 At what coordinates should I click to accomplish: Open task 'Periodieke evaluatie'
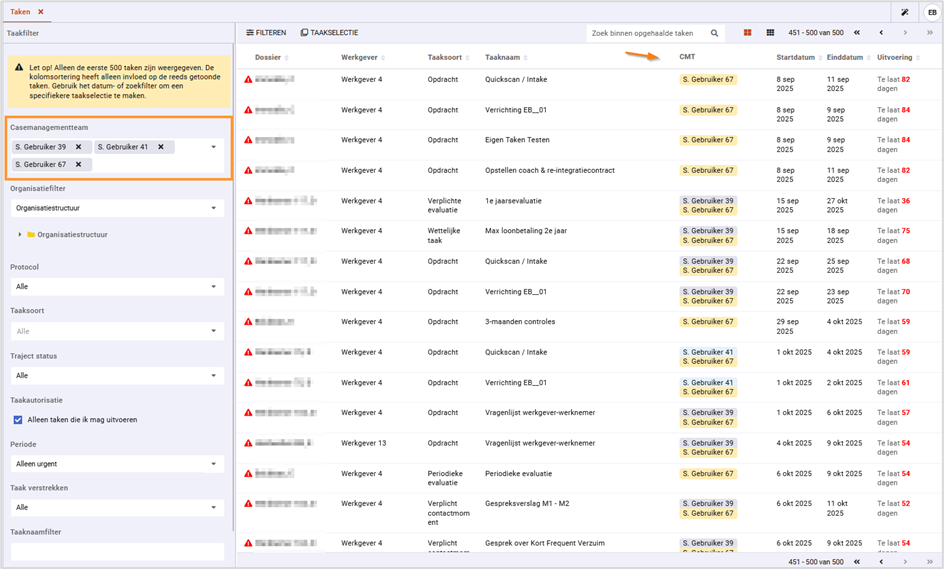pyautogui.click(x=518, y=473)
